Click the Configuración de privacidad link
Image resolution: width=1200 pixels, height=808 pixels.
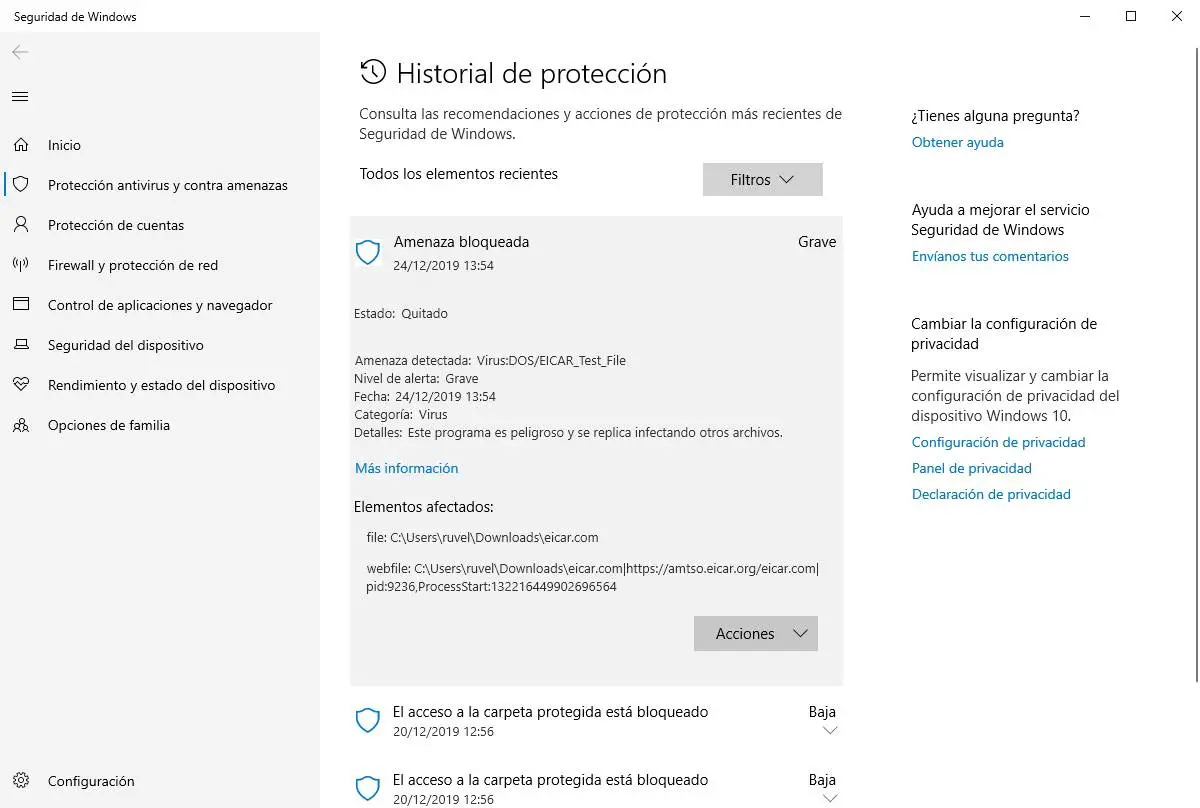point(998,442)
